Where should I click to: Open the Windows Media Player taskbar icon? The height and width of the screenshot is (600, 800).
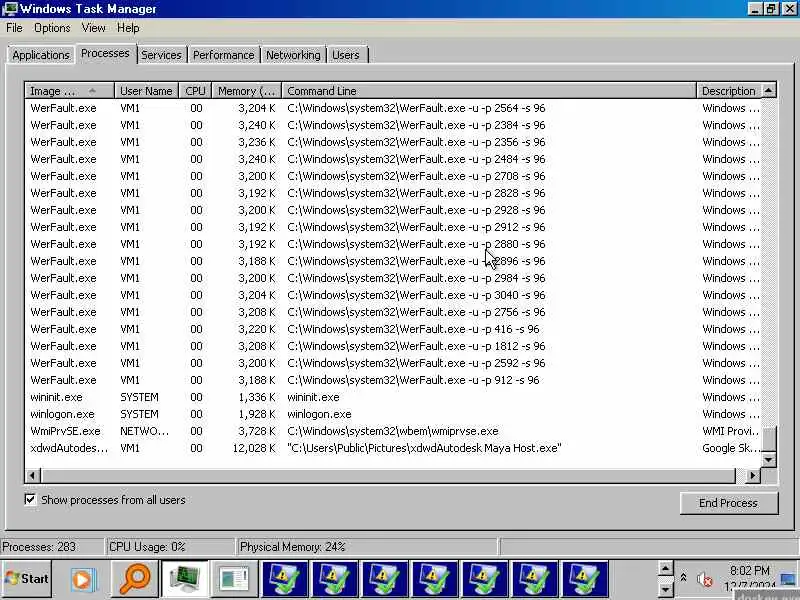point(82,579)
